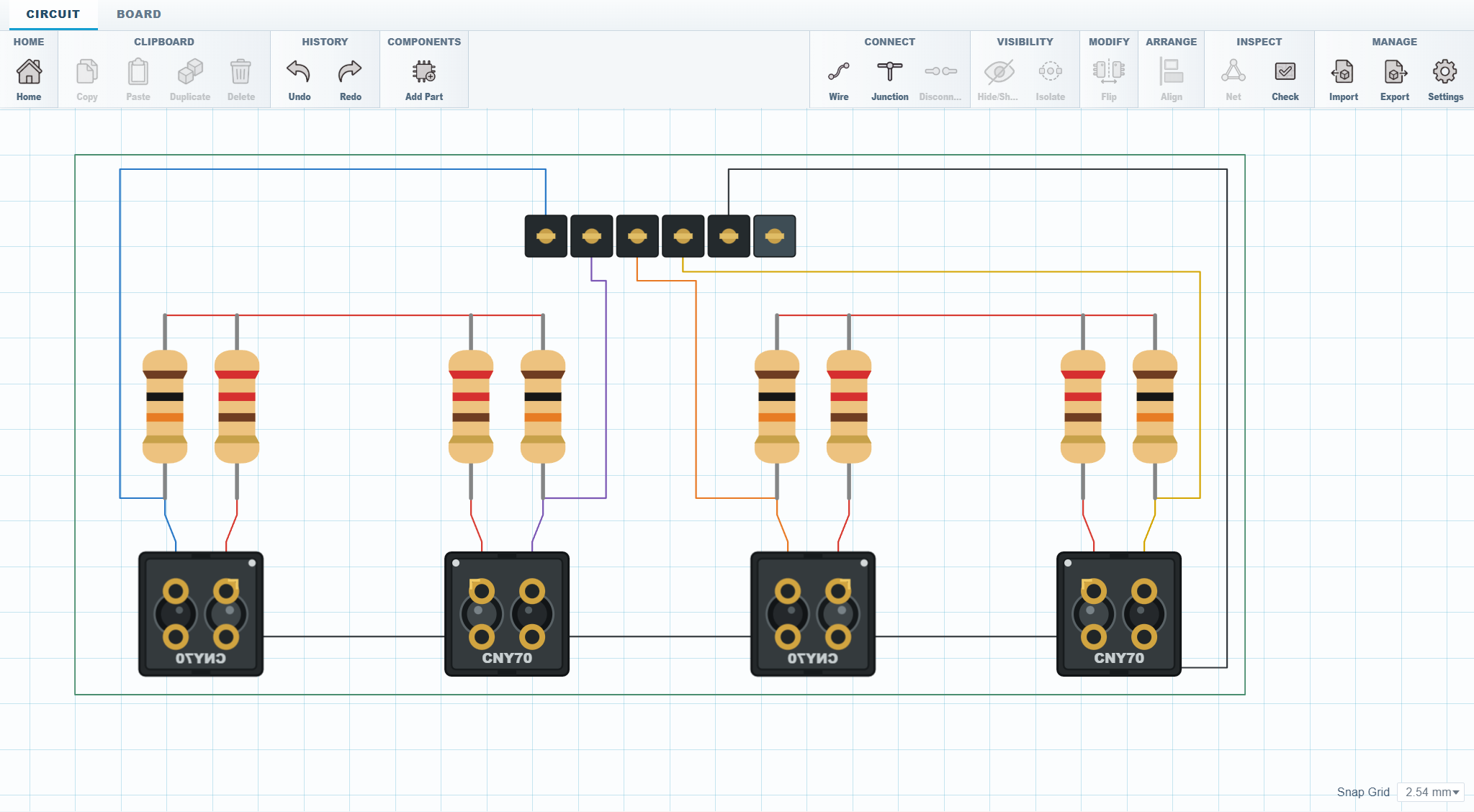Click the second terminal pin with purple wire
This screenshot has width=1474, height=812.
[592, 236]
